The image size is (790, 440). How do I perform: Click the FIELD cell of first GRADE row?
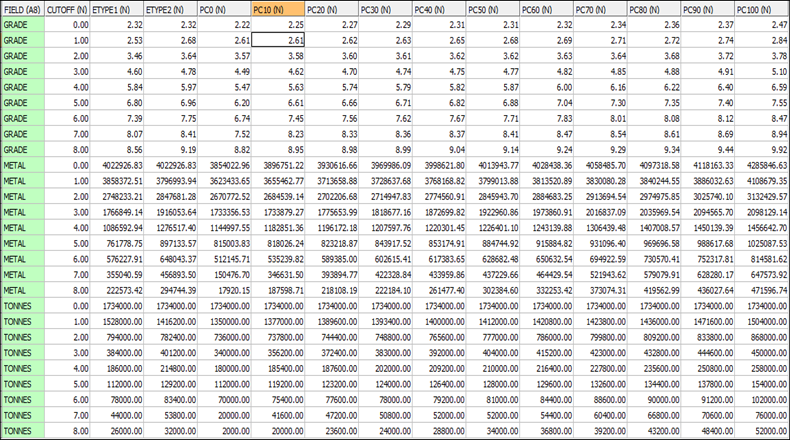coord(22,24)
